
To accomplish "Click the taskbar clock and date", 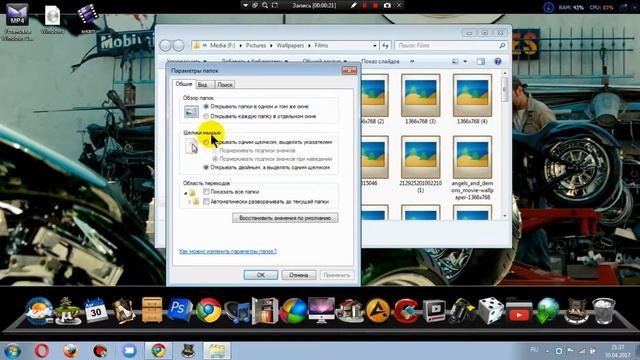I will [618, 351].
